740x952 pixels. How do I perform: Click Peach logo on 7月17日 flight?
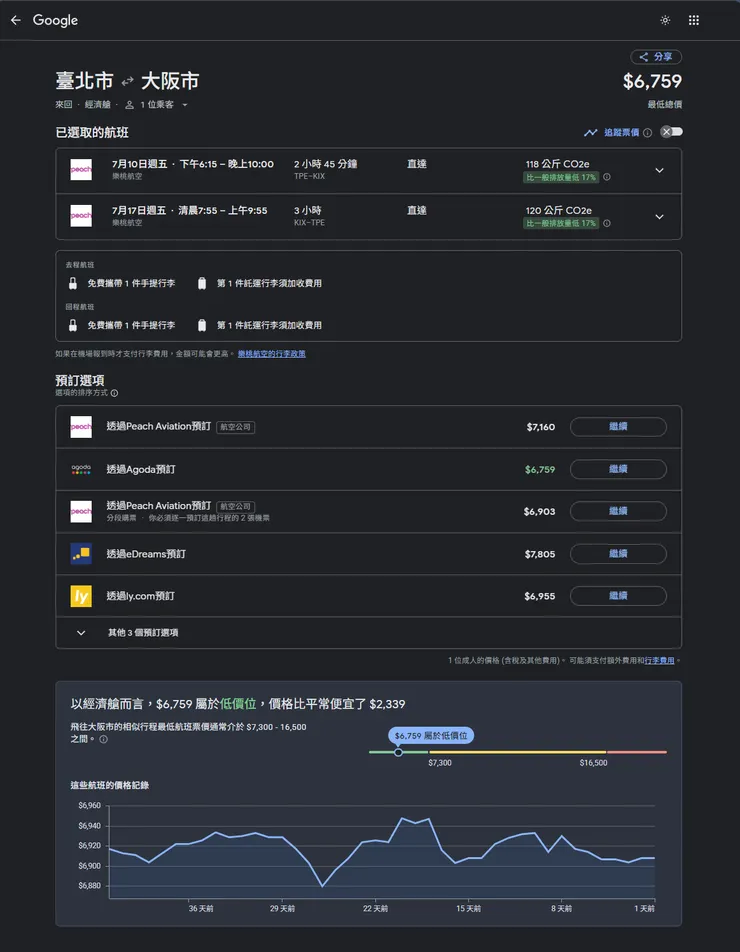click(81, 216)
